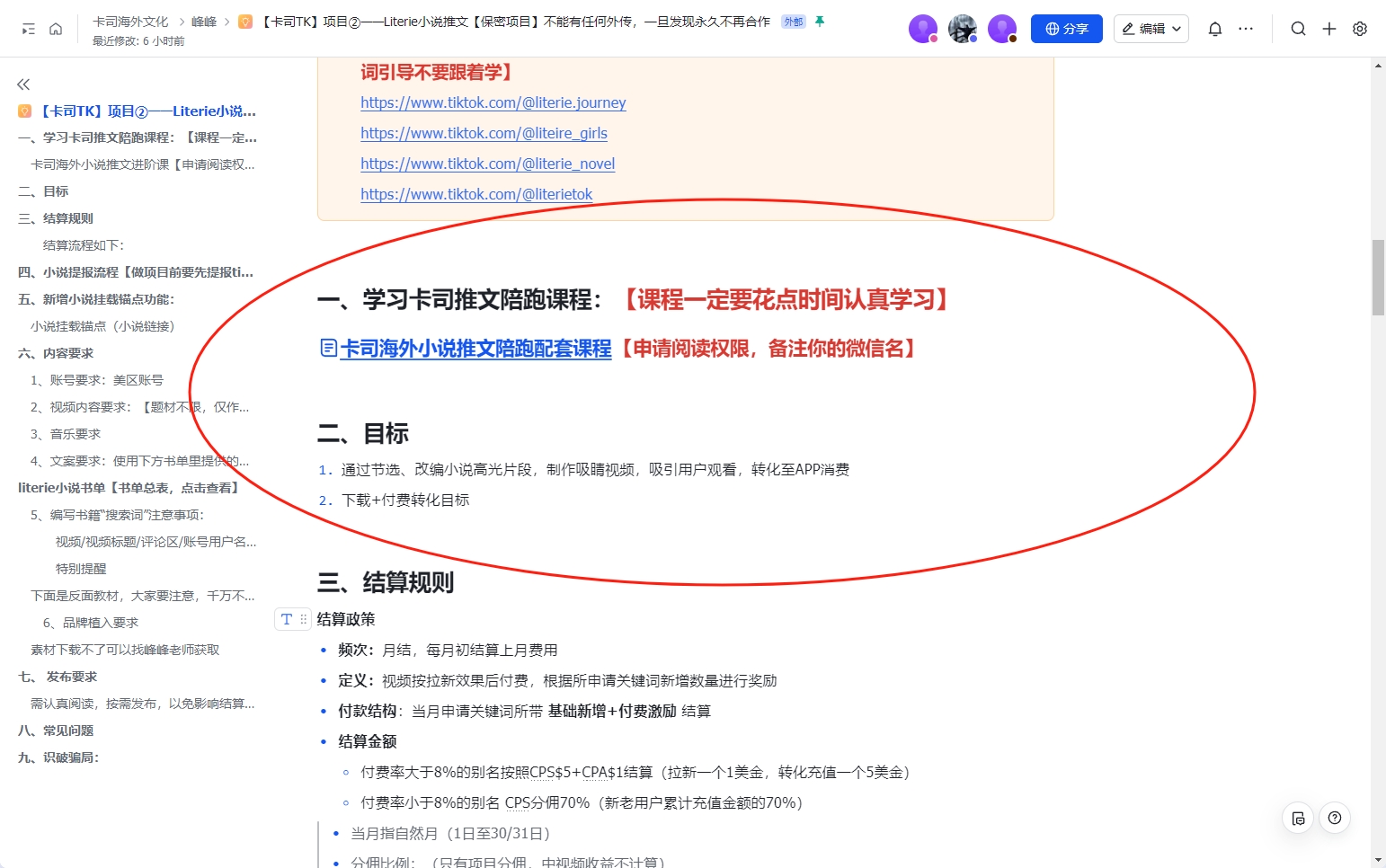
Task: Click the 外部 tag badge
Action: click(794, 22)
